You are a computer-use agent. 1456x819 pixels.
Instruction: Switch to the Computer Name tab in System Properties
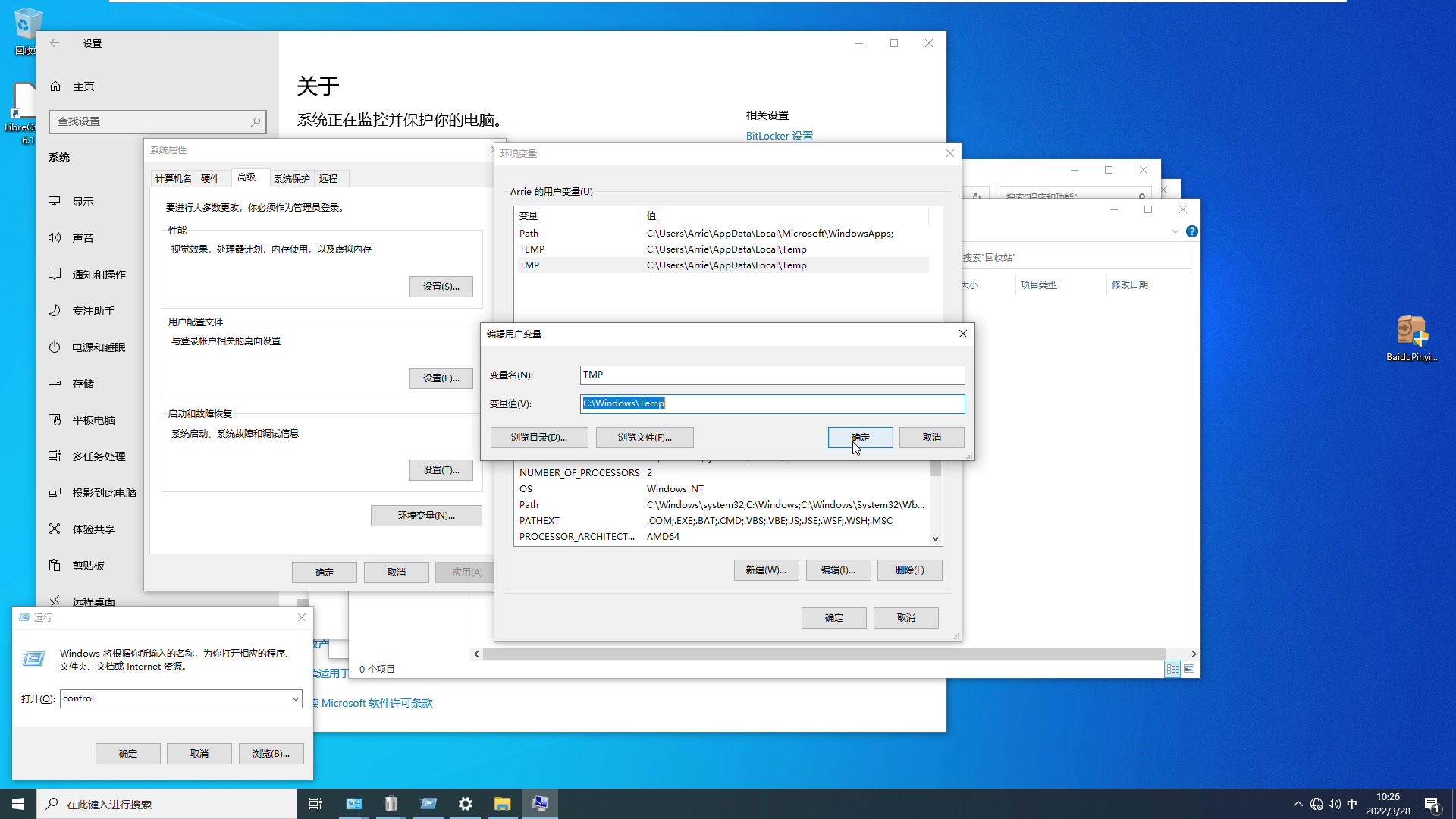click(x=173, y=179)
